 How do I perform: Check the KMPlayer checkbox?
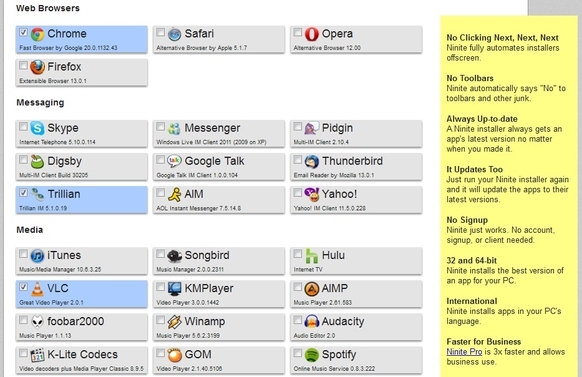pos(160,287)
